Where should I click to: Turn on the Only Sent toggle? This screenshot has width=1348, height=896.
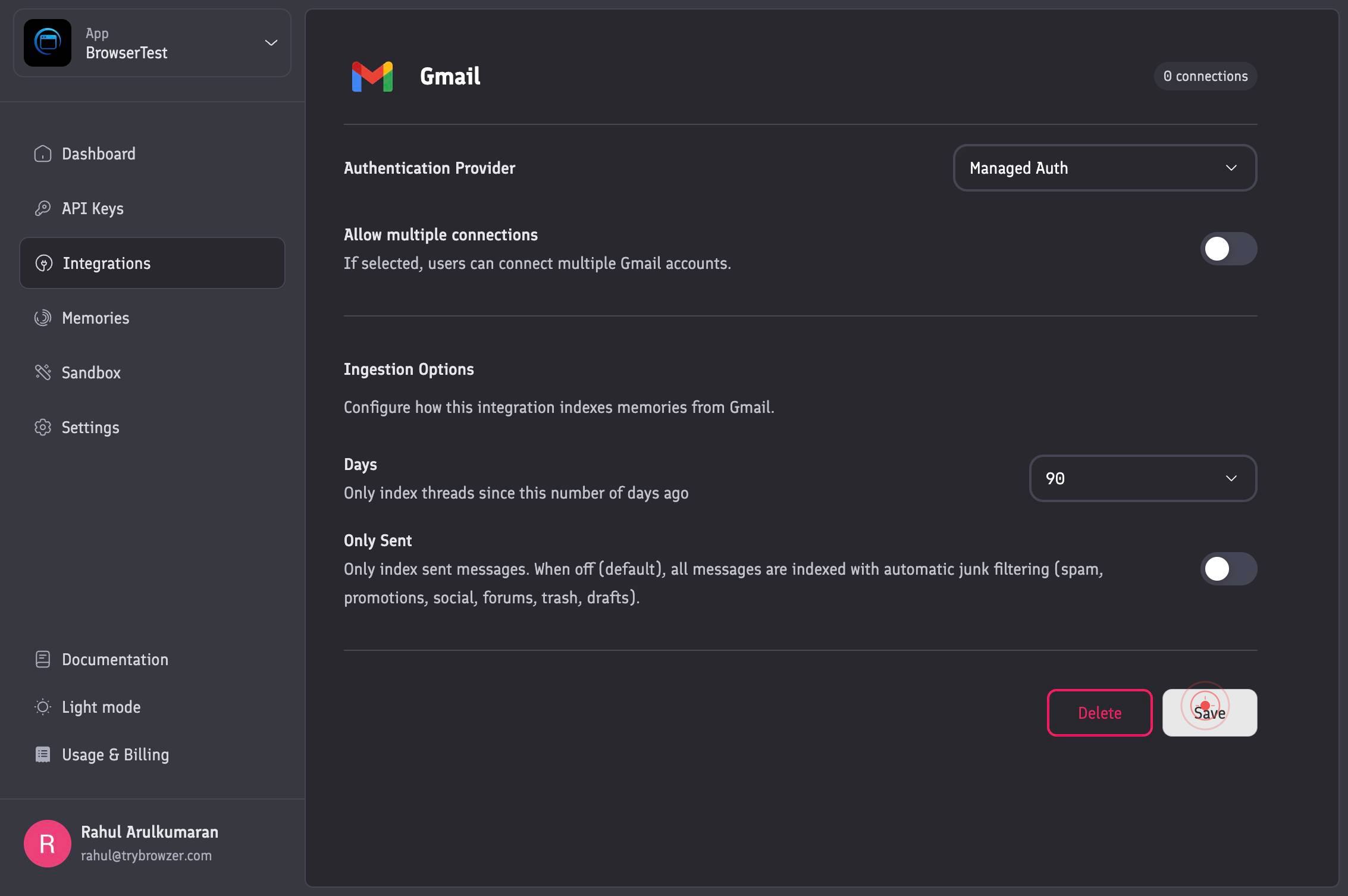[x=1228, y=569]
